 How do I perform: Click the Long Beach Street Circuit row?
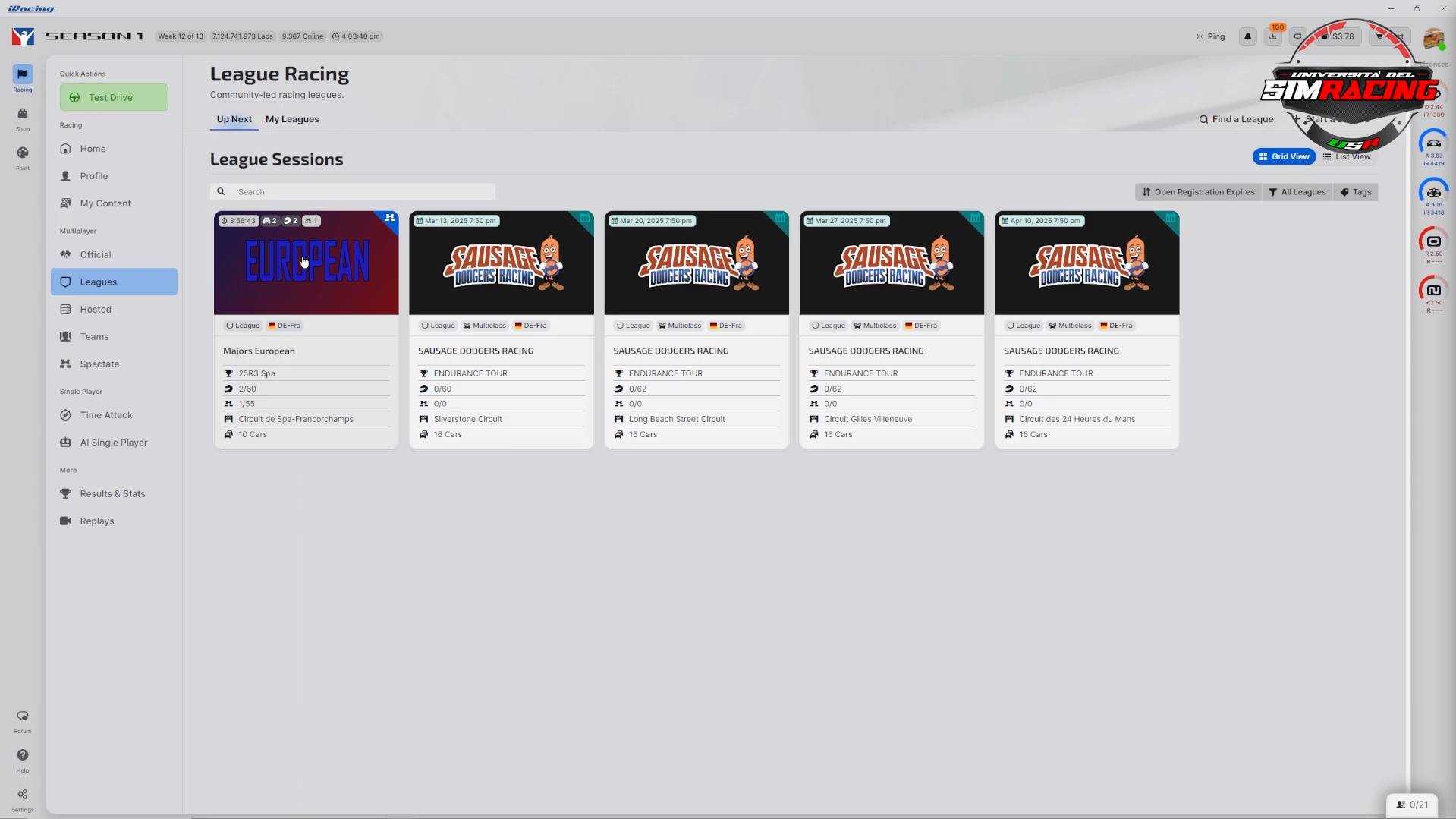696,419
